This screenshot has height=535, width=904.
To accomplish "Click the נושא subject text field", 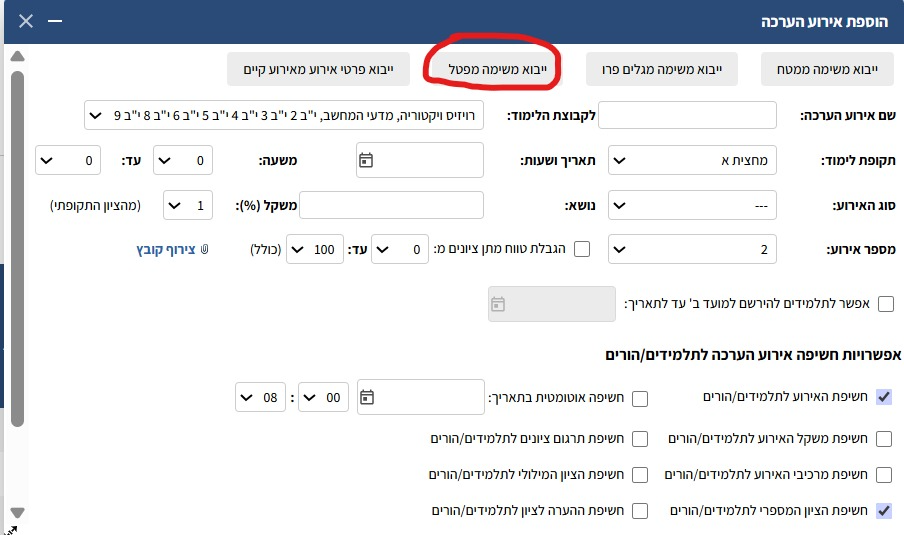I will click(x=391, y=205).
